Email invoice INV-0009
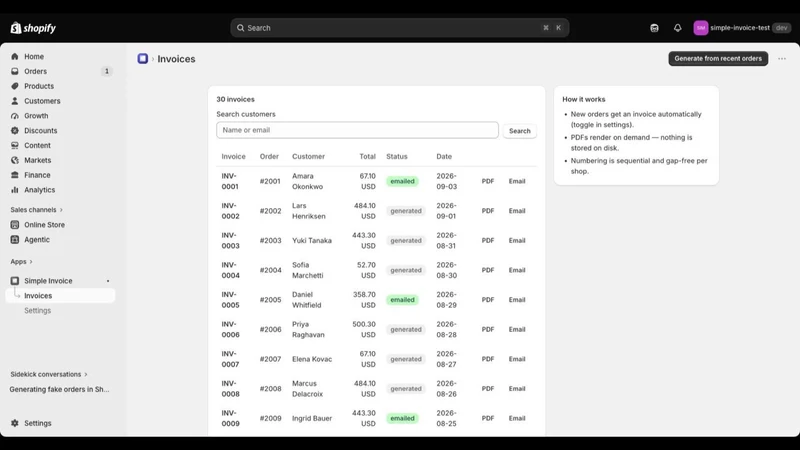This screenshot has width=800, height=450. (x=517, y=418)
